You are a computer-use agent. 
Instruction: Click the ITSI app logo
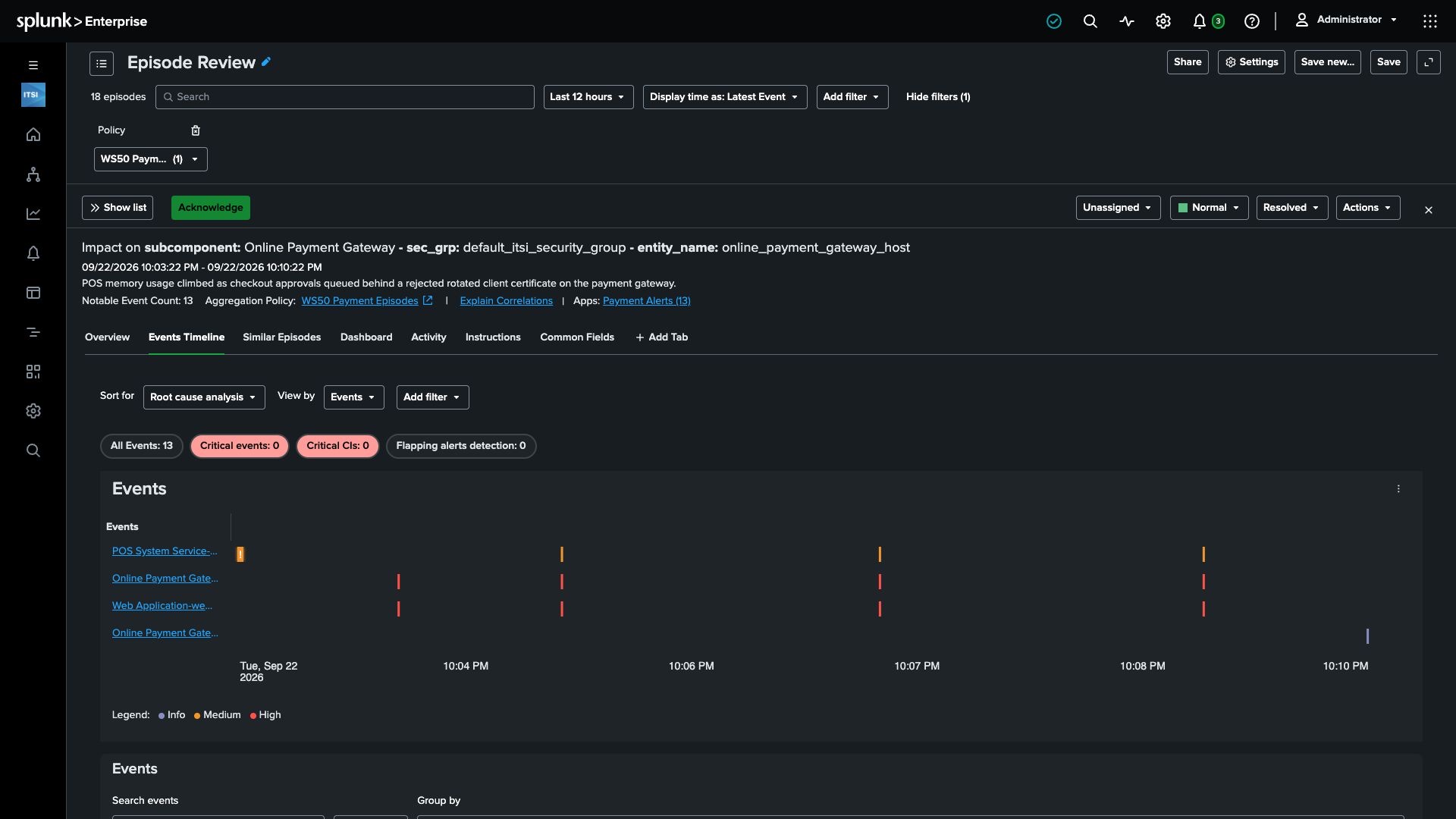[33, 95]
